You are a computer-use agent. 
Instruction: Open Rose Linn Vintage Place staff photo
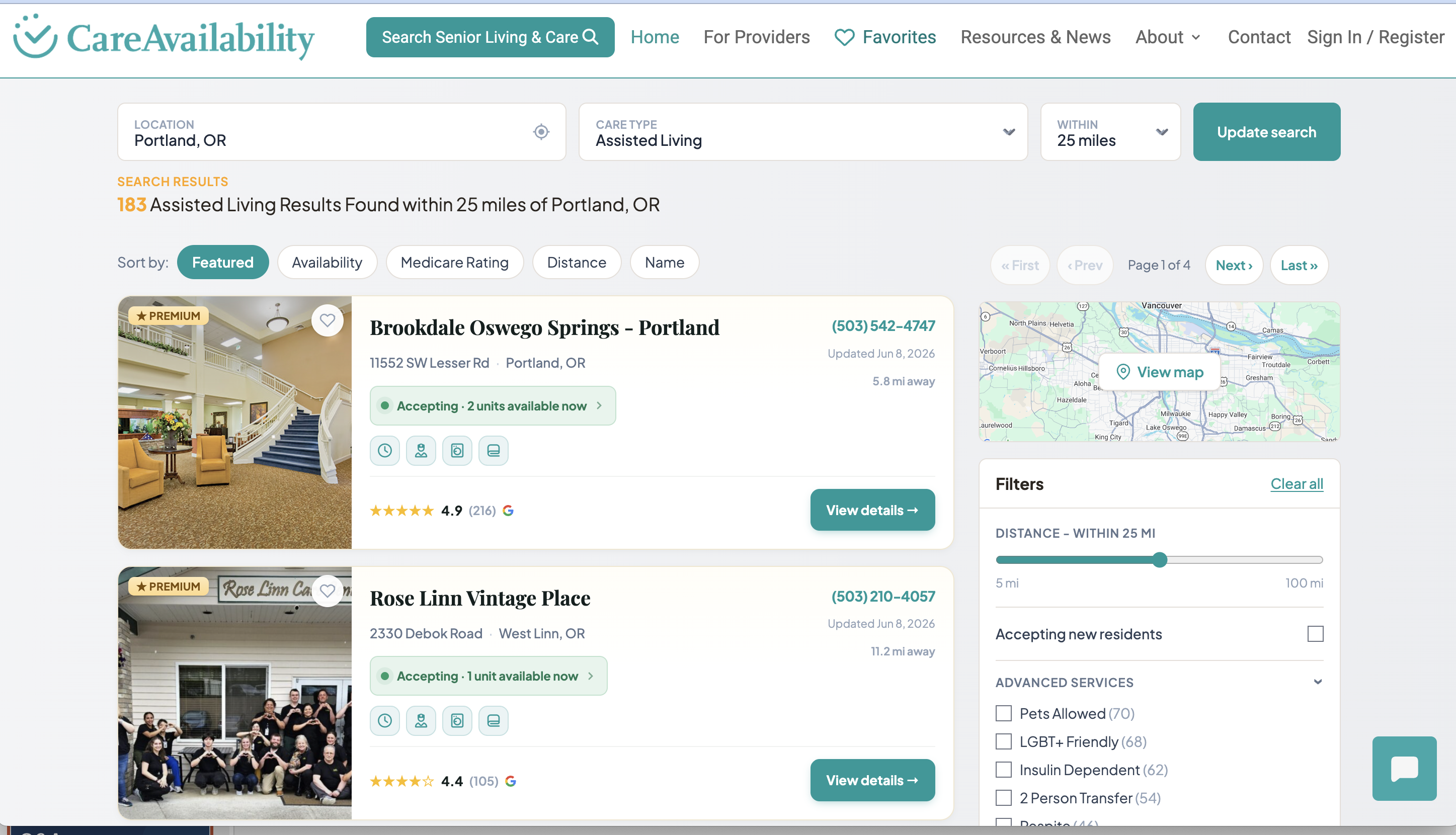click(x=234, y=693)
